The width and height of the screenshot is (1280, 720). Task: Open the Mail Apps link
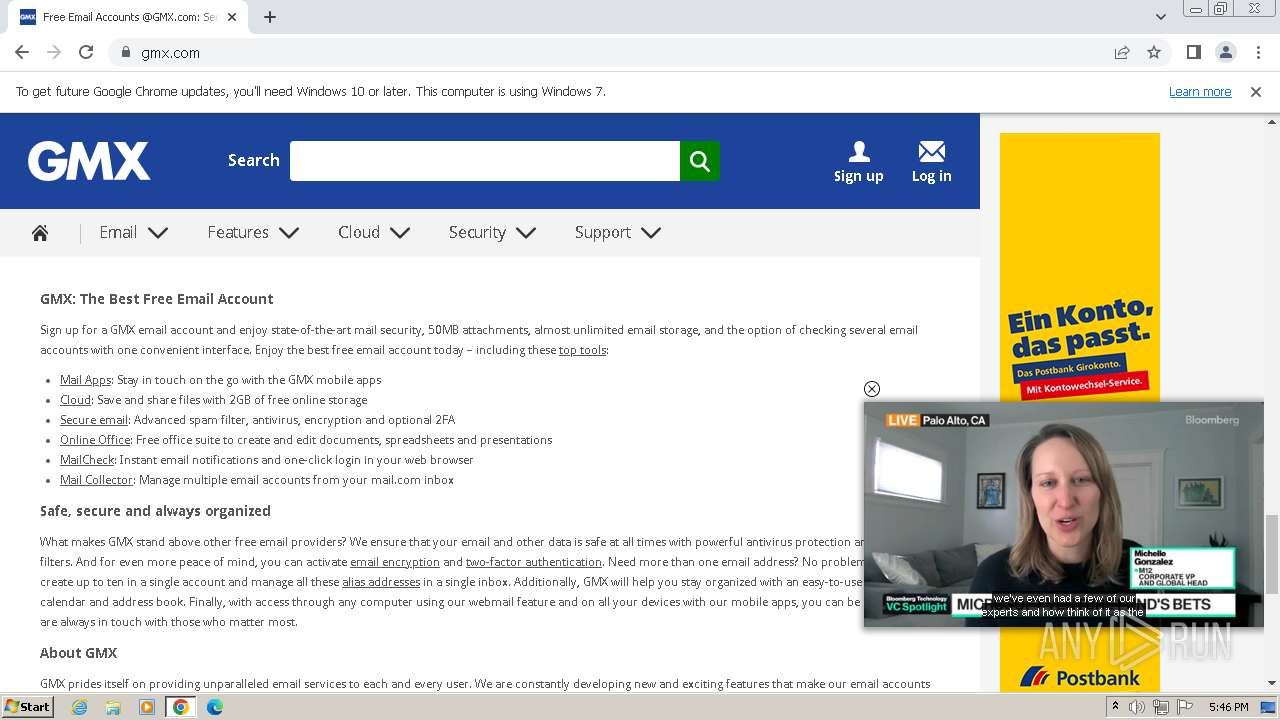[85, 380]
